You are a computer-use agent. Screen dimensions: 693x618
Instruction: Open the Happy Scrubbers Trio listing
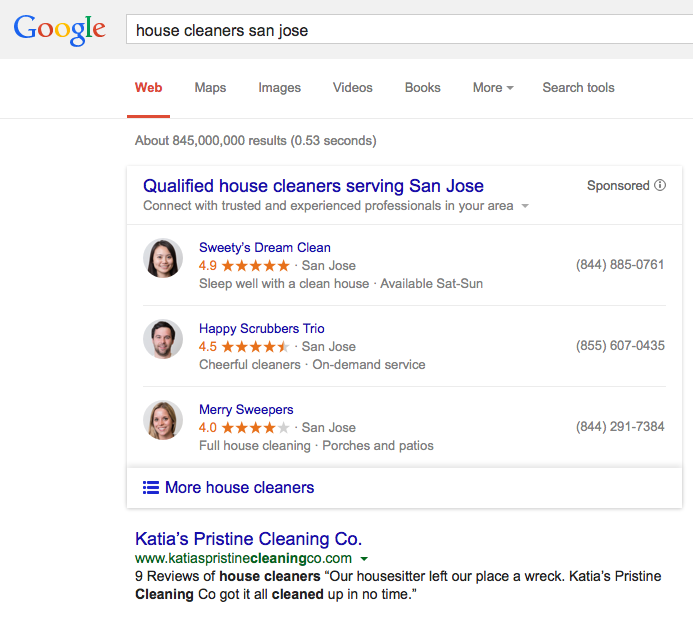[x=261, y=329]
